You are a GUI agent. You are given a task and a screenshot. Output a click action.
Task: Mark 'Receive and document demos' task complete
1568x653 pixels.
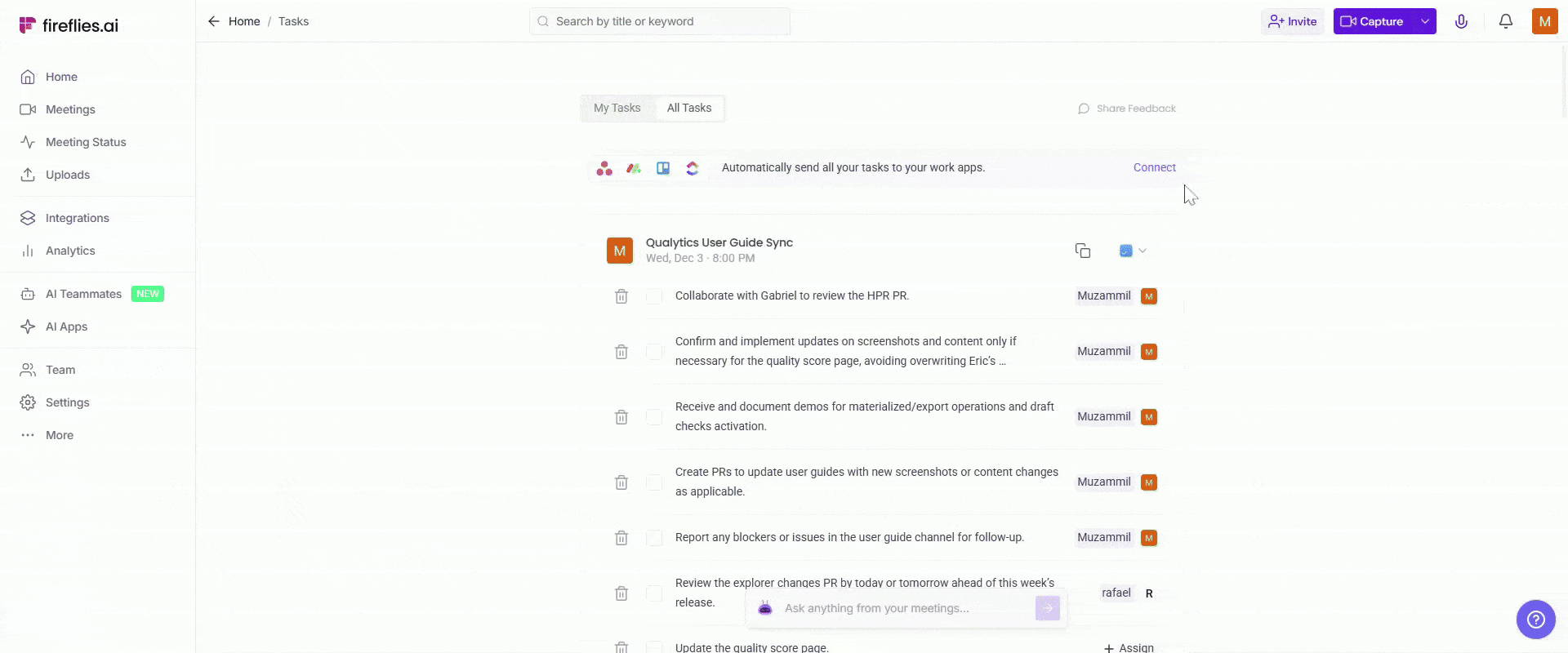[x=654, y=417]
